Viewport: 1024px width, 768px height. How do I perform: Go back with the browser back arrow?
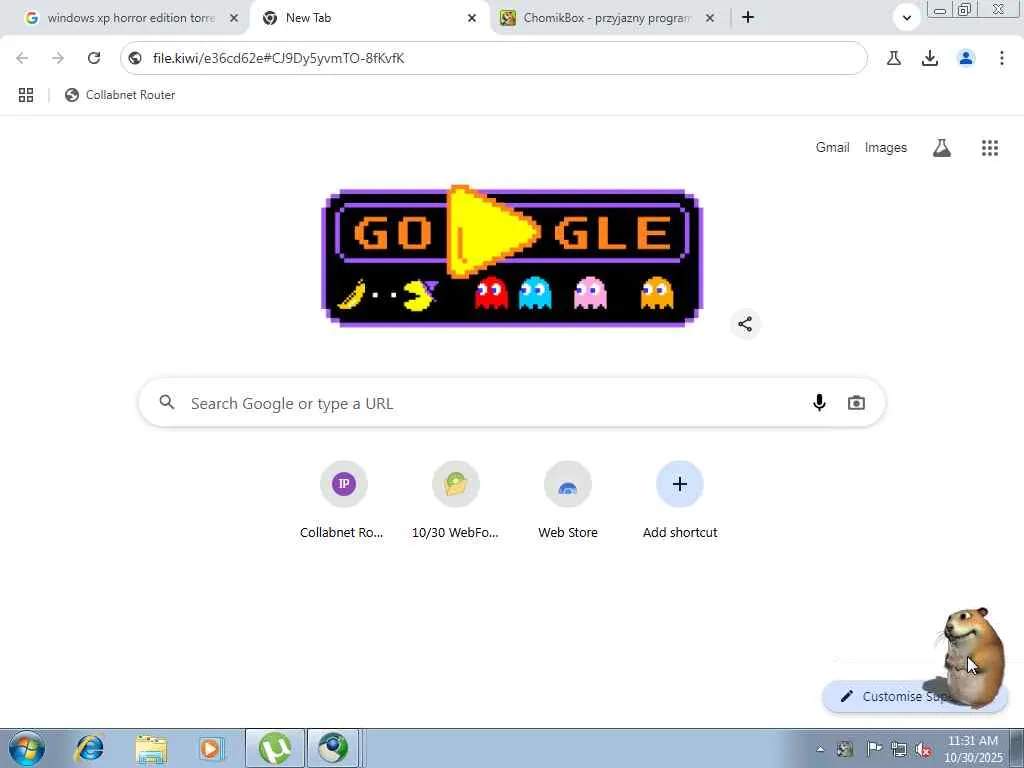point(22,58)
